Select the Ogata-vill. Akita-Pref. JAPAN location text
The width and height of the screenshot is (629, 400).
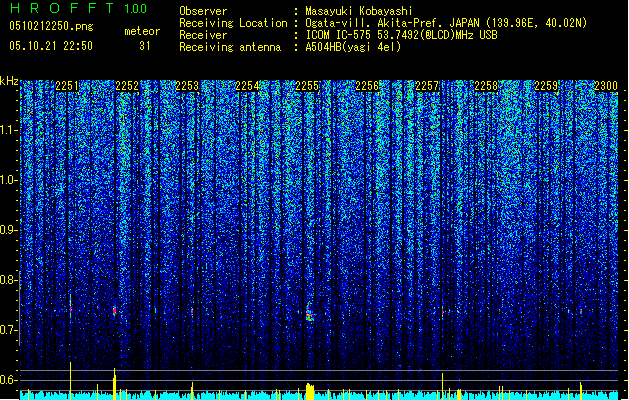point(446,23)
